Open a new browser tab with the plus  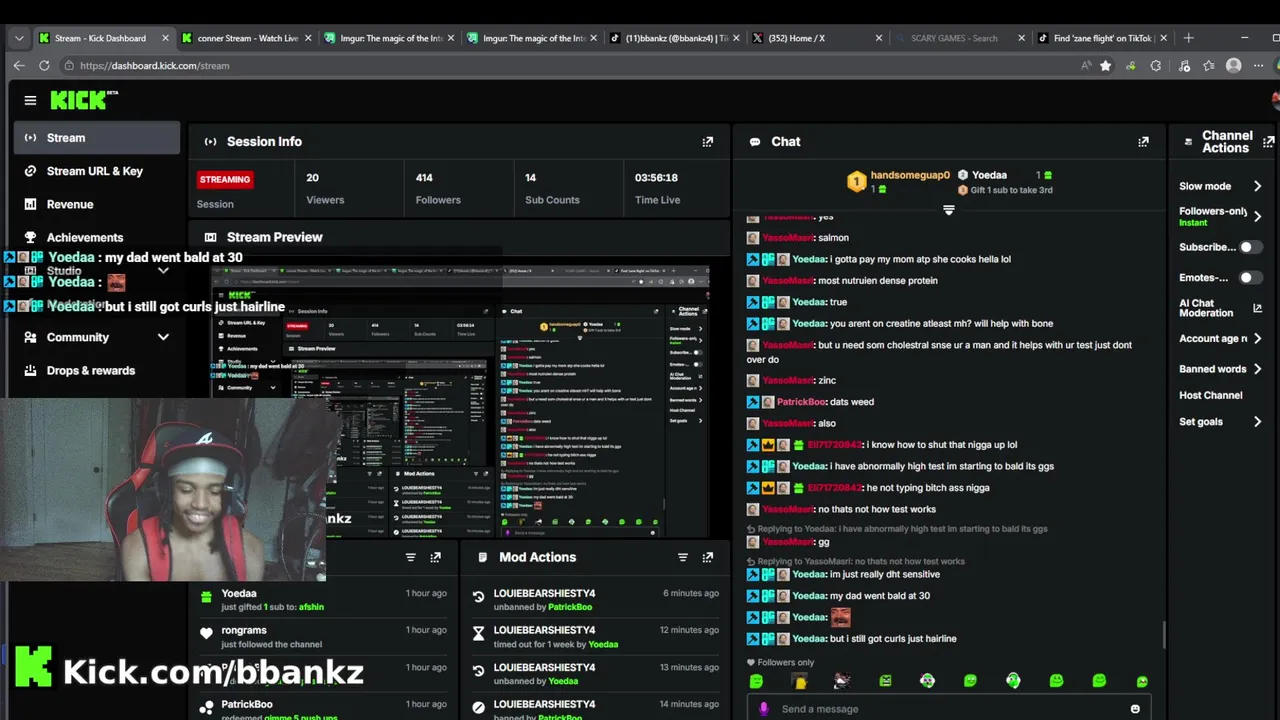(x=1188, y=38)
